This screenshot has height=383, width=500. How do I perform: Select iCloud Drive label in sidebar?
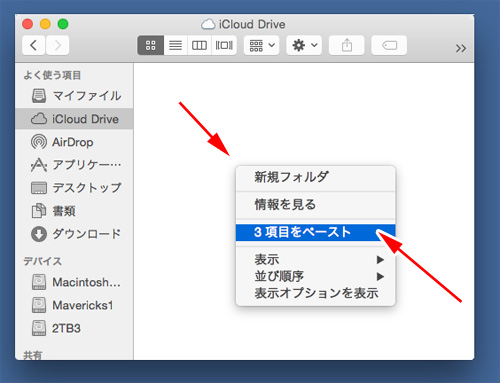[x=85, y=119]
